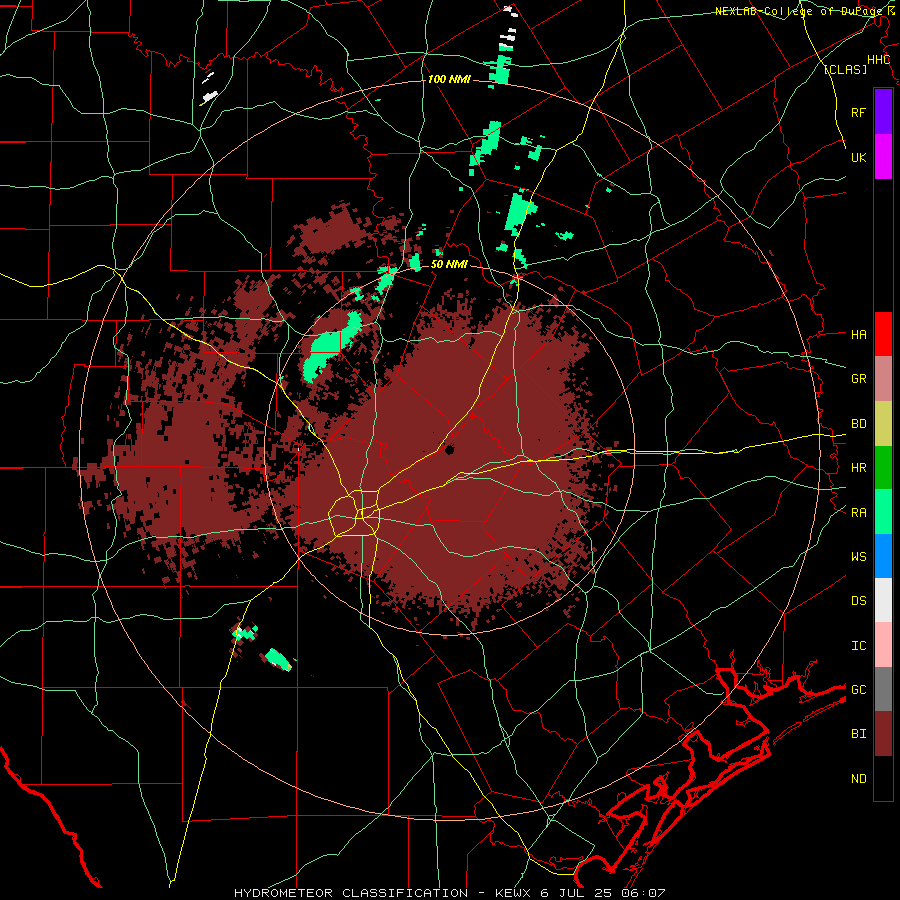The width and height of the screenshot is (900, 900).
Task: Click the KEWX radar site dot at center
Action: tap(449, 450)
